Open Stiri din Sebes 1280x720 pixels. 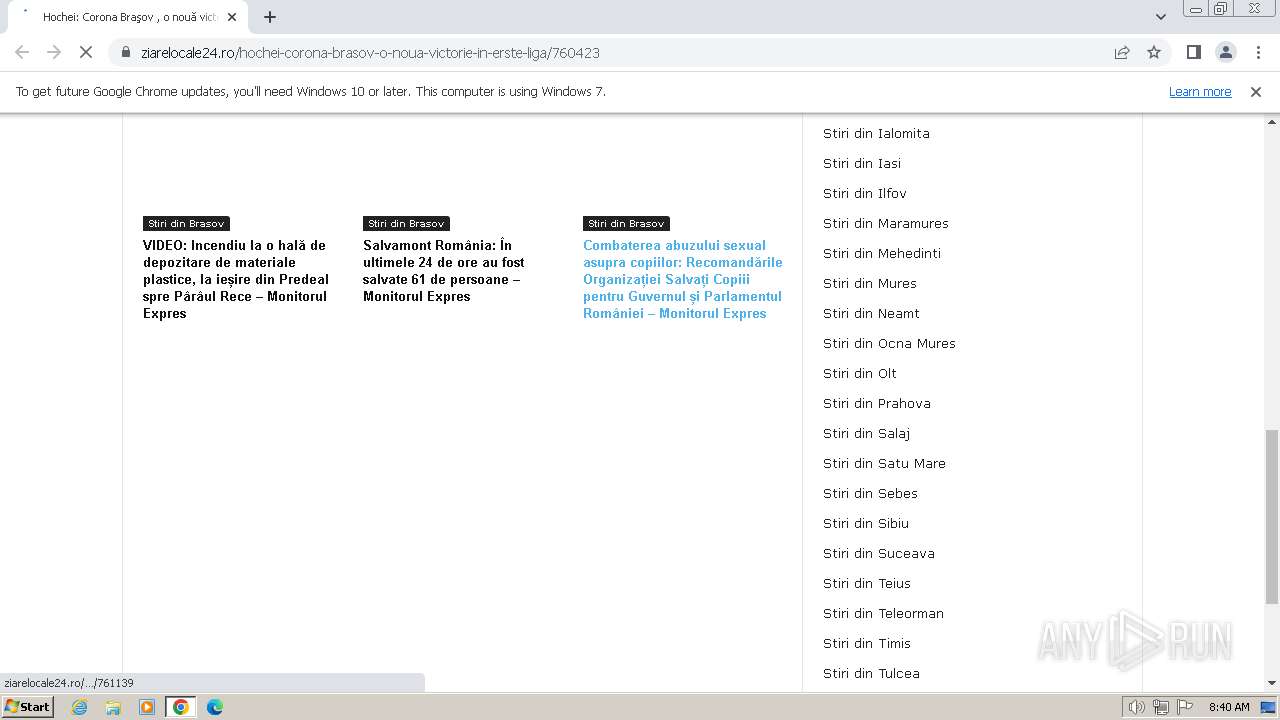(x=870, y=493)
